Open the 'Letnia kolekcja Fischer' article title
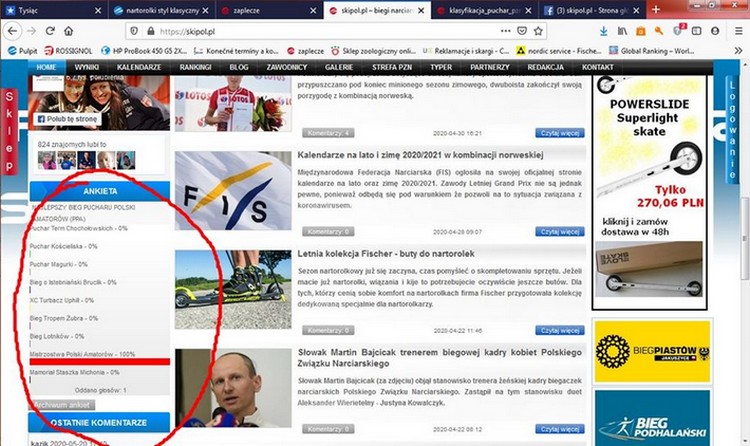The height and width of the screenshot is (446, 750). [x=386, y=254]
